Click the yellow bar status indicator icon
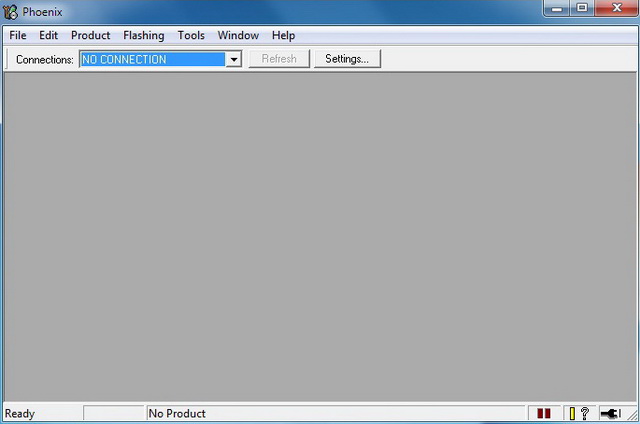The height and width of the screenshot is (424, 640). tap(572, 413)
